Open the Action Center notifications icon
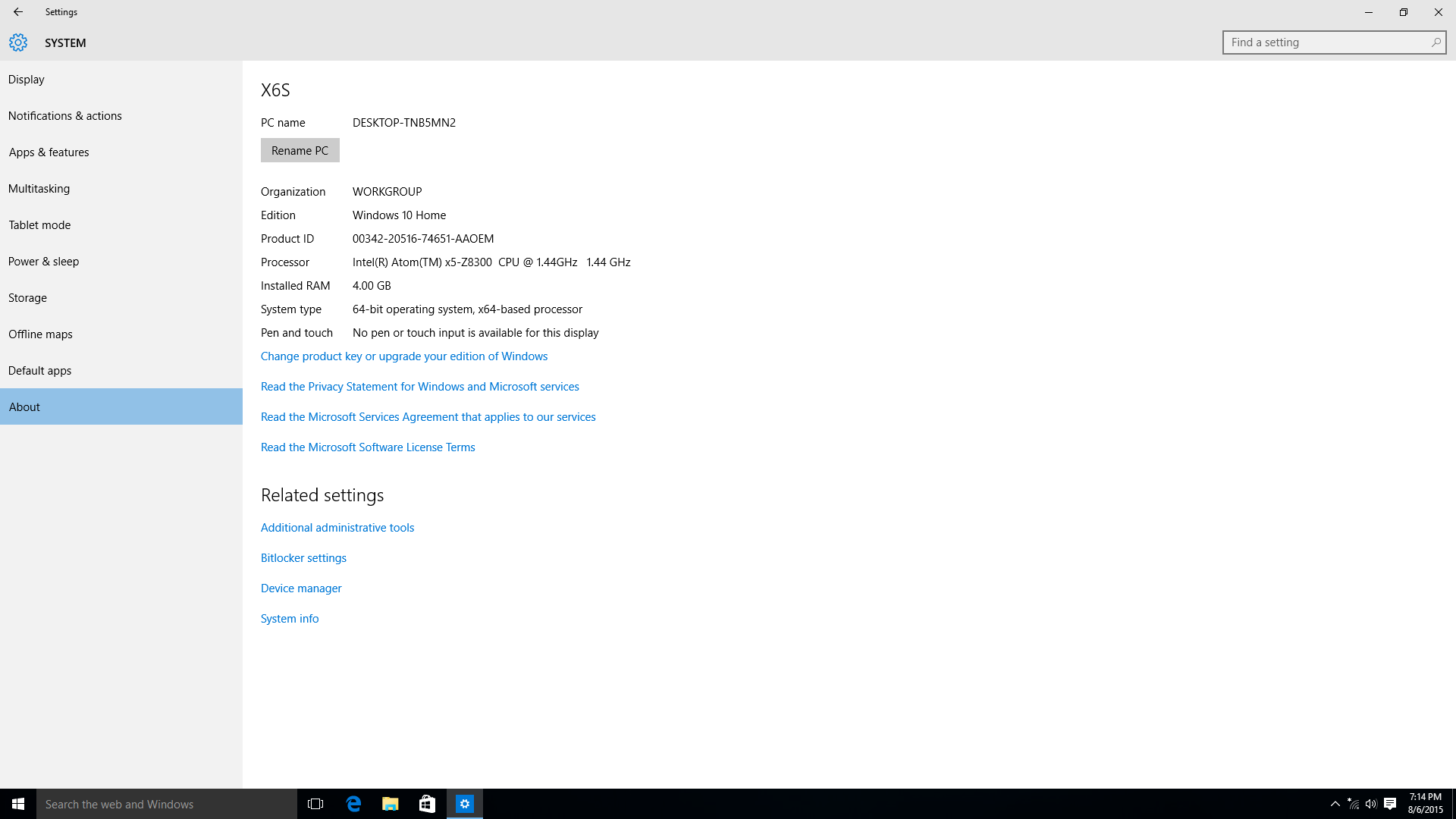This screenshot has height=819, width=1456. click(x=1390, y=804)
